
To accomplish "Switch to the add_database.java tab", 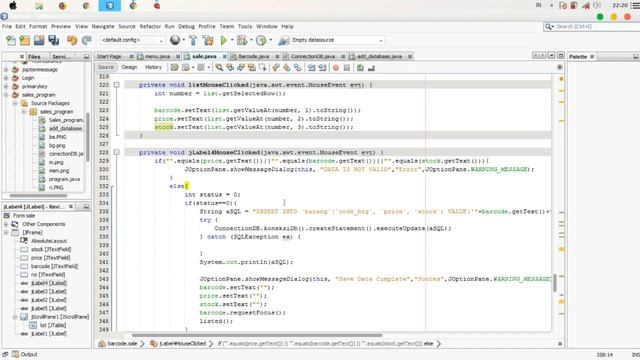I will pos(379,56).
